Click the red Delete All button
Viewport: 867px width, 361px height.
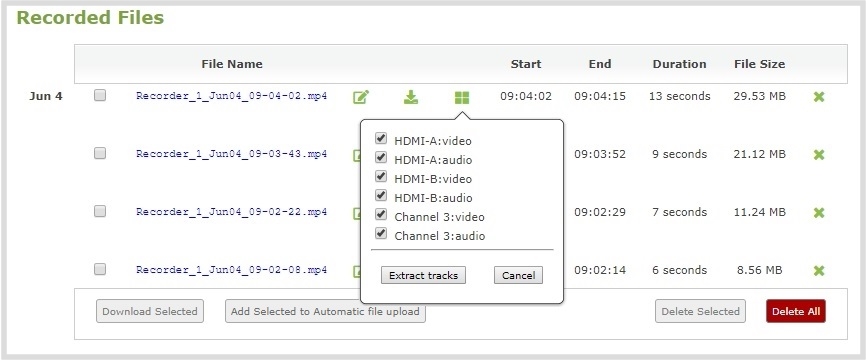tap(796, 311)
